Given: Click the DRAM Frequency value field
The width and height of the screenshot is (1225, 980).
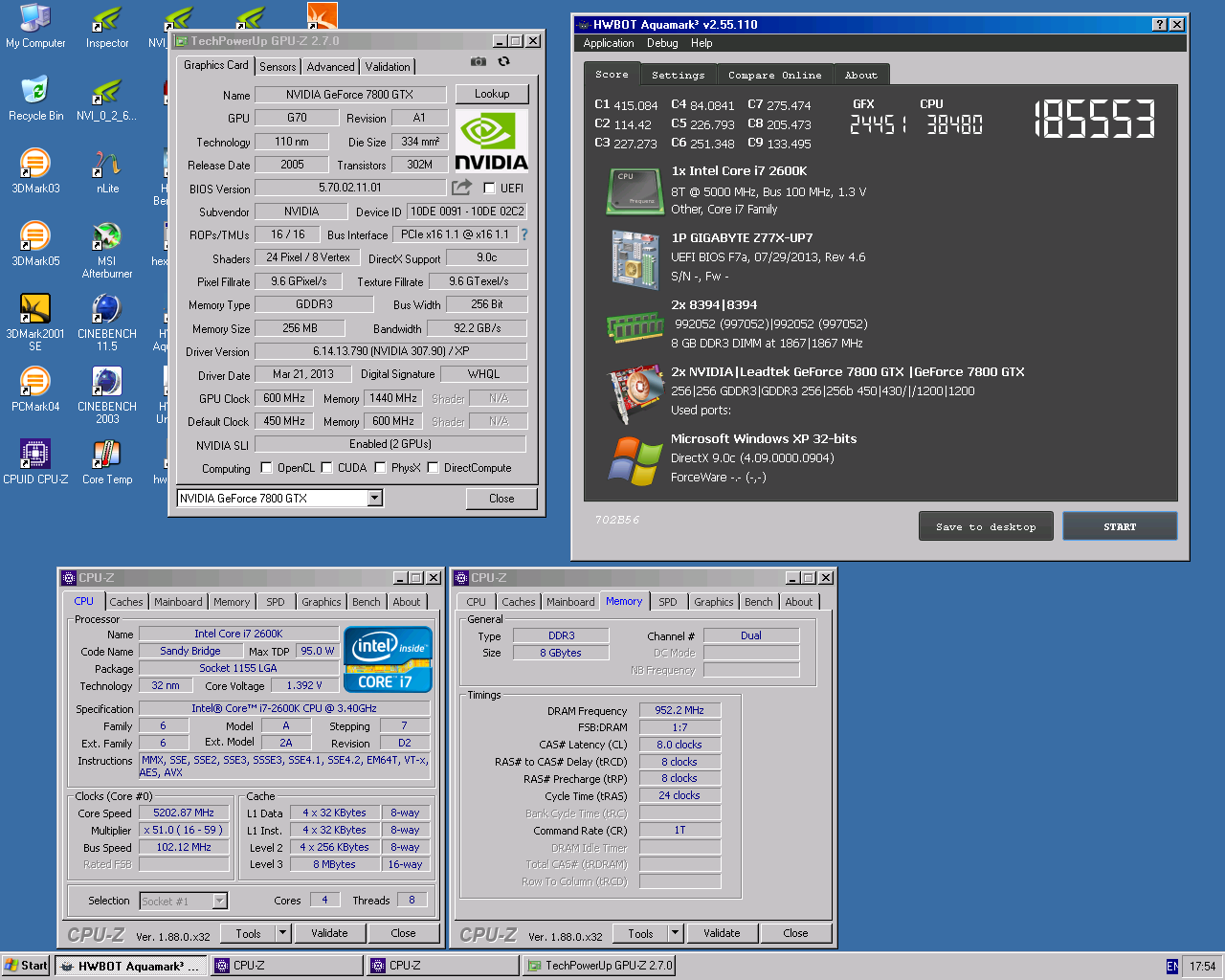Looking at the screenshot, I should [679, 710].
